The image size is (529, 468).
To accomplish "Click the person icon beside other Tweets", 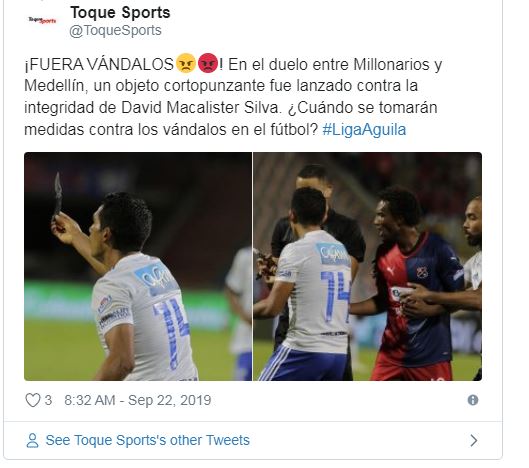I will pyautogui.click(x=32, y=440).
